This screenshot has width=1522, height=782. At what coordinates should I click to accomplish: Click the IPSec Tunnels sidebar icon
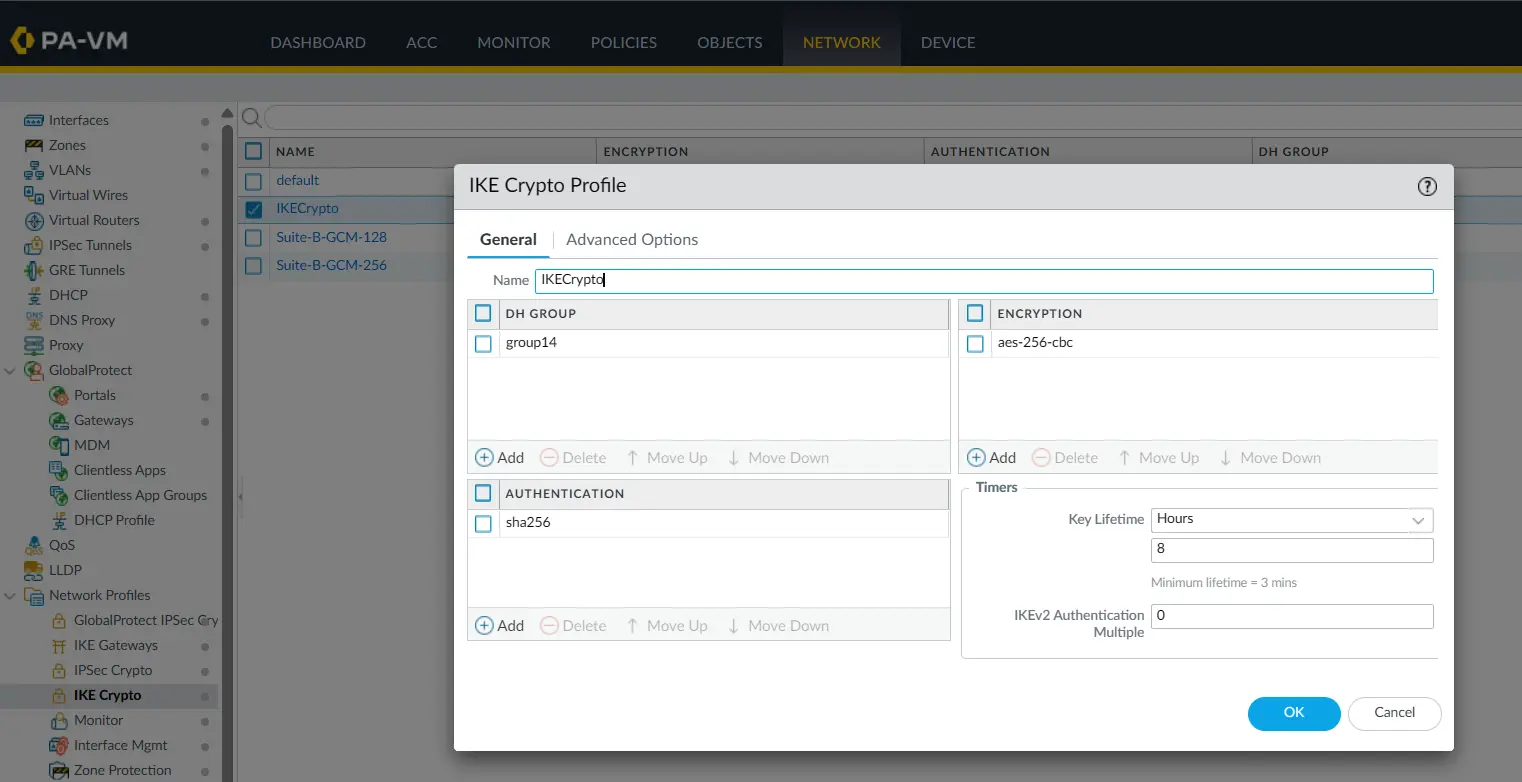click(34, 245)
